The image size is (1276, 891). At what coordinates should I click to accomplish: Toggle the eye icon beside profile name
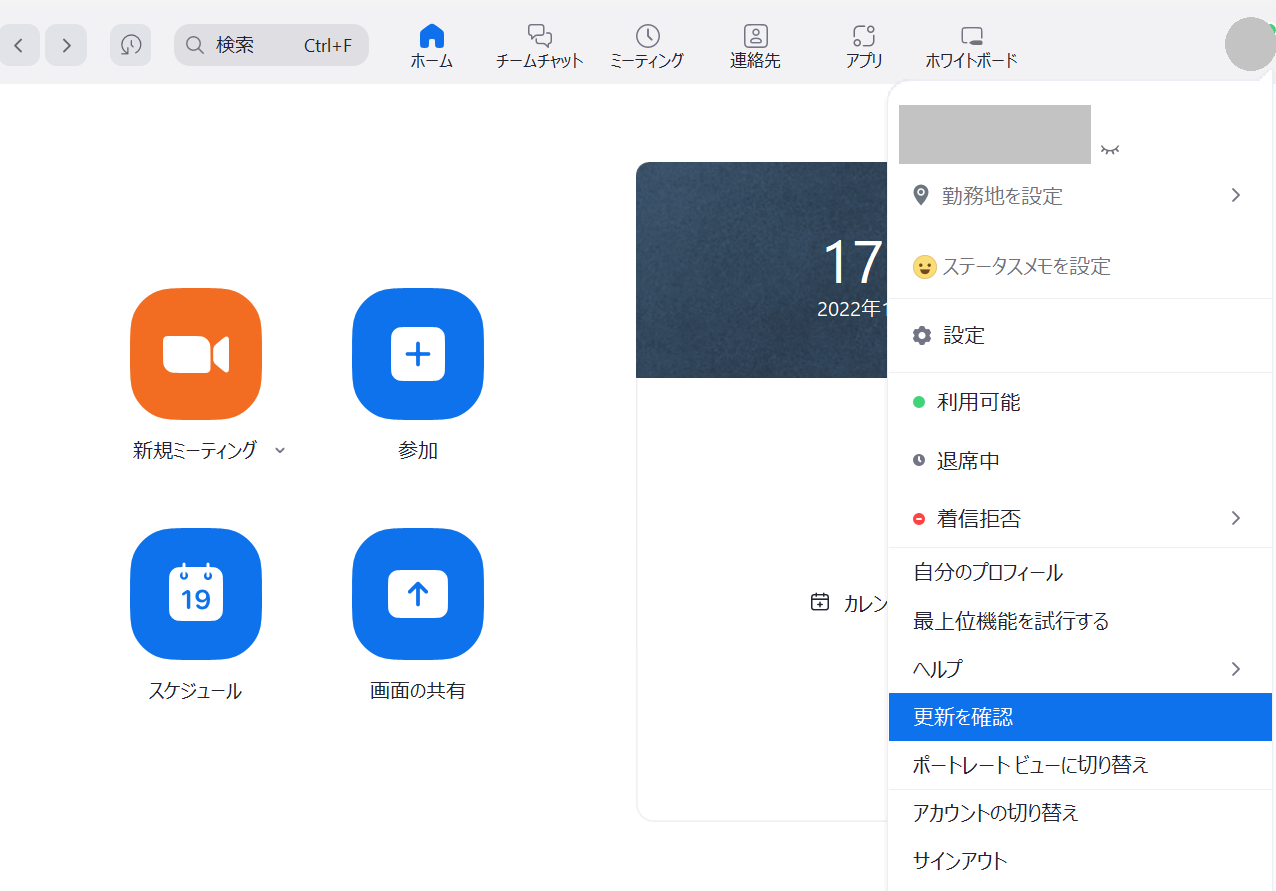tap(1110, 150)
